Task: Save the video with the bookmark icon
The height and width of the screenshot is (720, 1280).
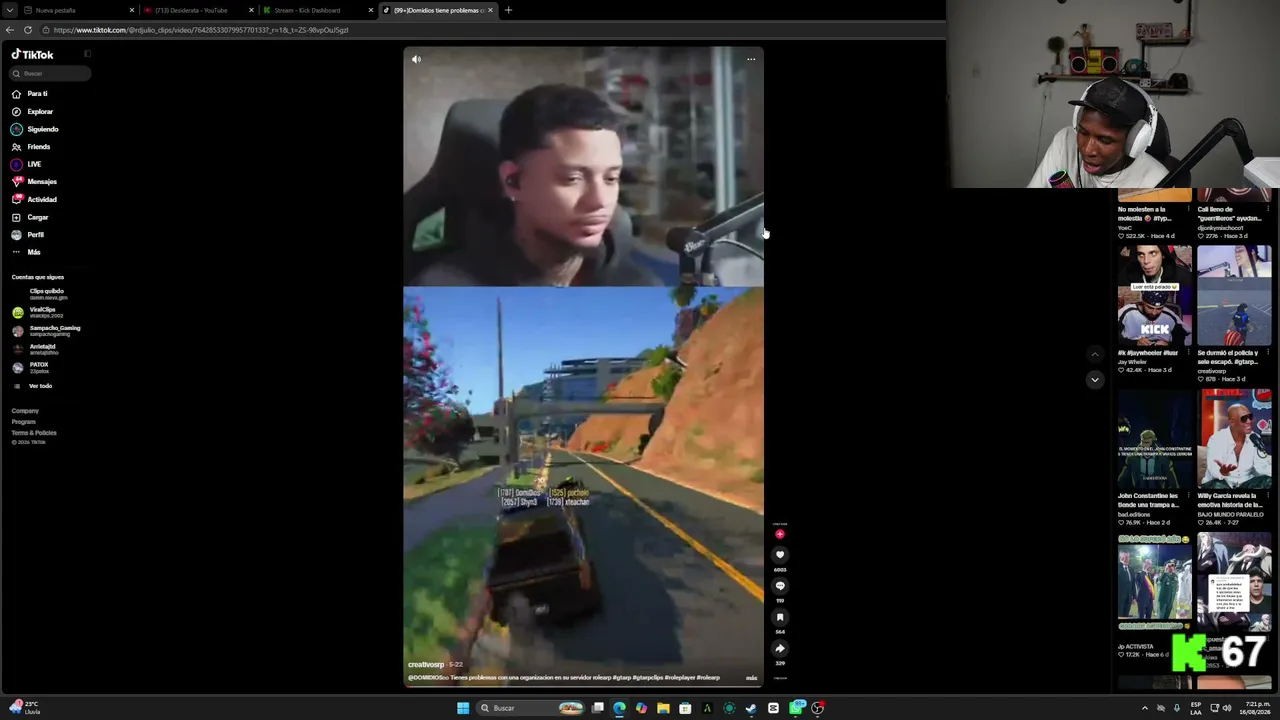Action: tap(780, 617)
